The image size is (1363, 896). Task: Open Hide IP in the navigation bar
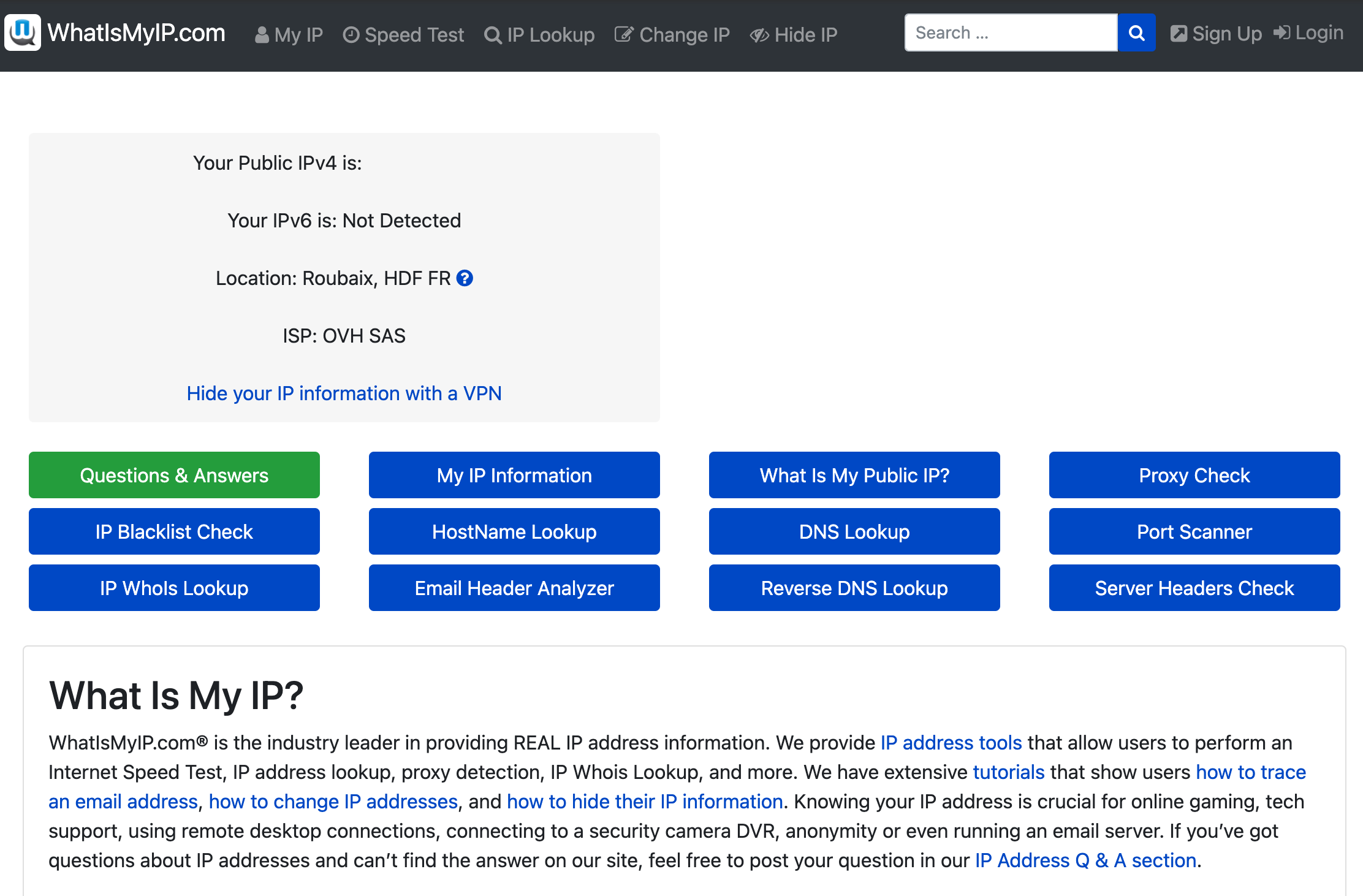tap(794, 35)
